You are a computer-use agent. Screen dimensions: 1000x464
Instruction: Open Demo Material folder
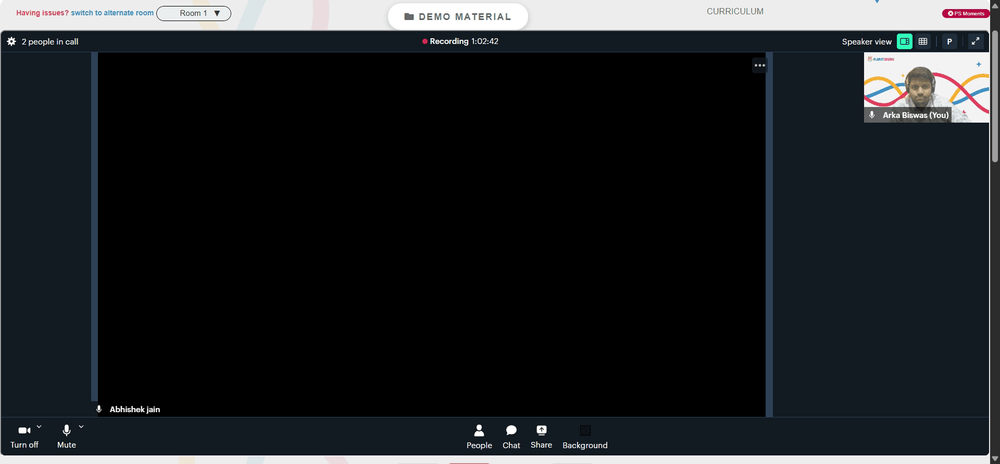(x=458, y=17)
